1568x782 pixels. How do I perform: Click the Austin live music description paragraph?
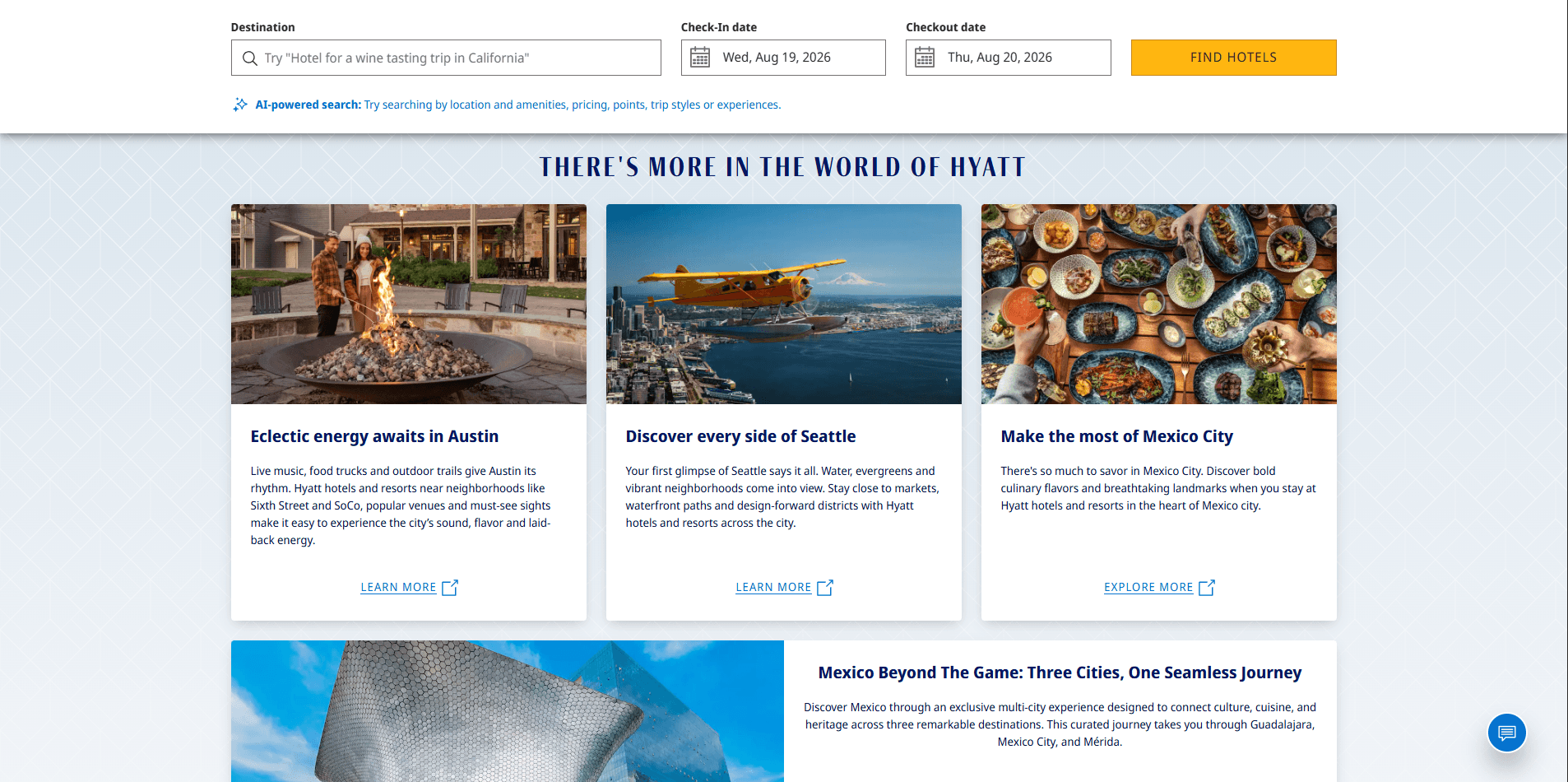(x=401, y=505)
